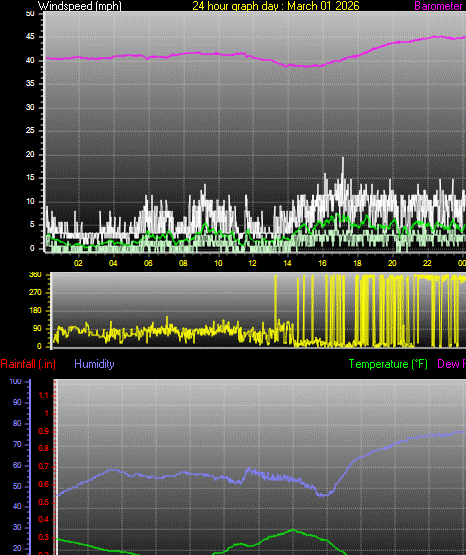Click the '100' humidity axis value
Image resolution: width=466 pixels, height=555 pixels.
click(x=16, y=382)
